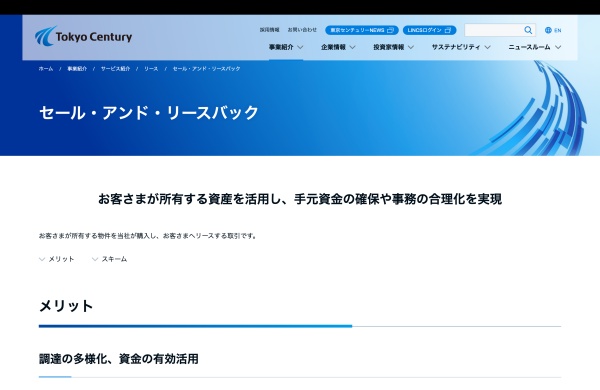Click the page title セール・アンド・リースバック

pyautogui.click(x=149, y=113)
